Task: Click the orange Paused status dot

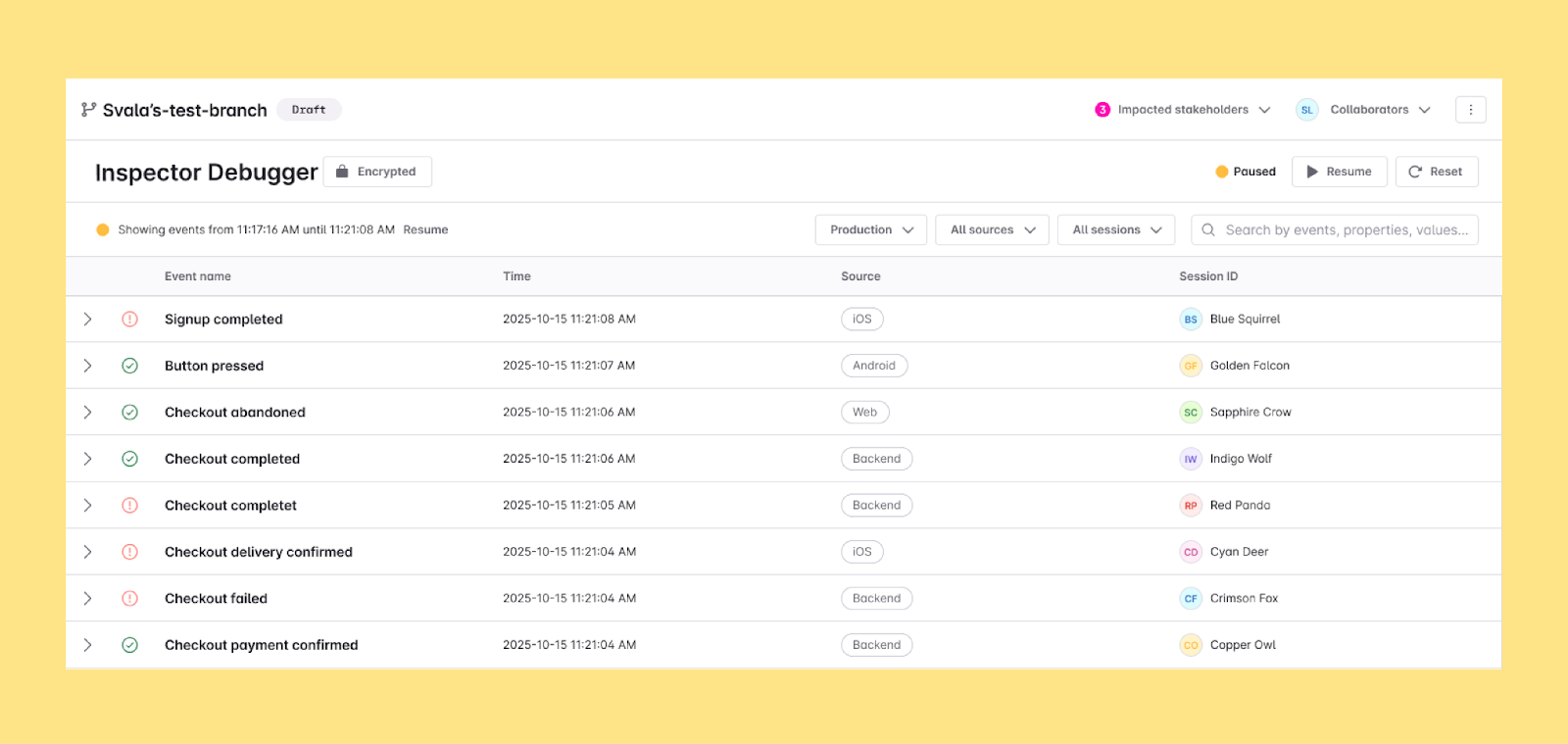Action: click(x=1222, y=172)
